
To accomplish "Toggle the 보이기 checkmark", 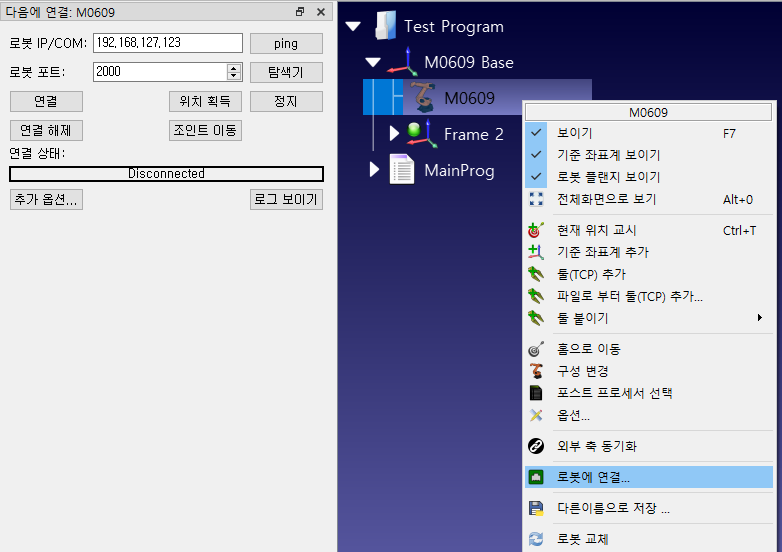I will point(536,133).
